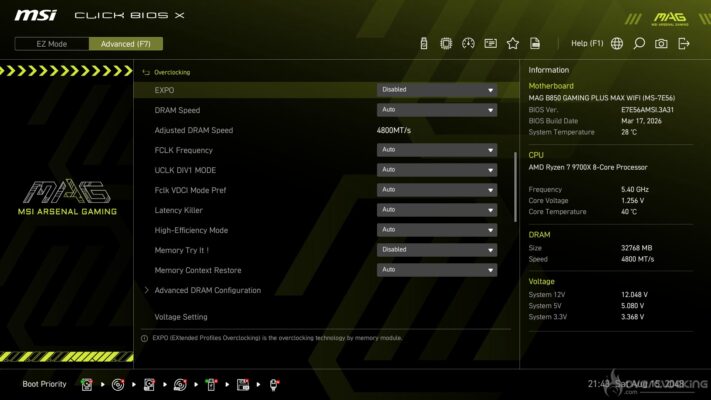Image resolution: width=711 pixels, height=400 pixels.
Task: Open the High-Efficiency Mode dropdown
Action: pyautogui.click(x=437, y=230)
